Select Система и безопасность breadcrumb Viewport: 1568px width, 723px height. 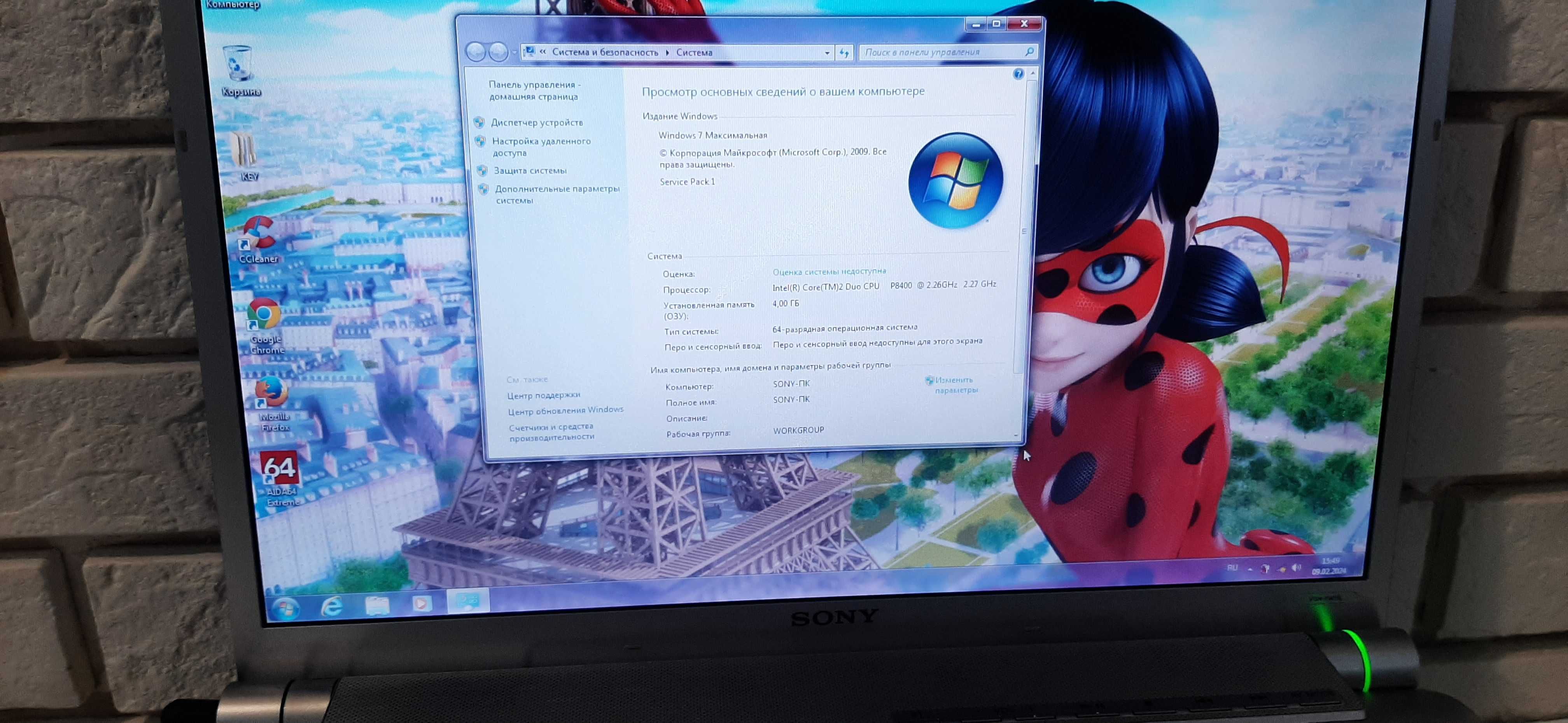click(x=605, y=52)
